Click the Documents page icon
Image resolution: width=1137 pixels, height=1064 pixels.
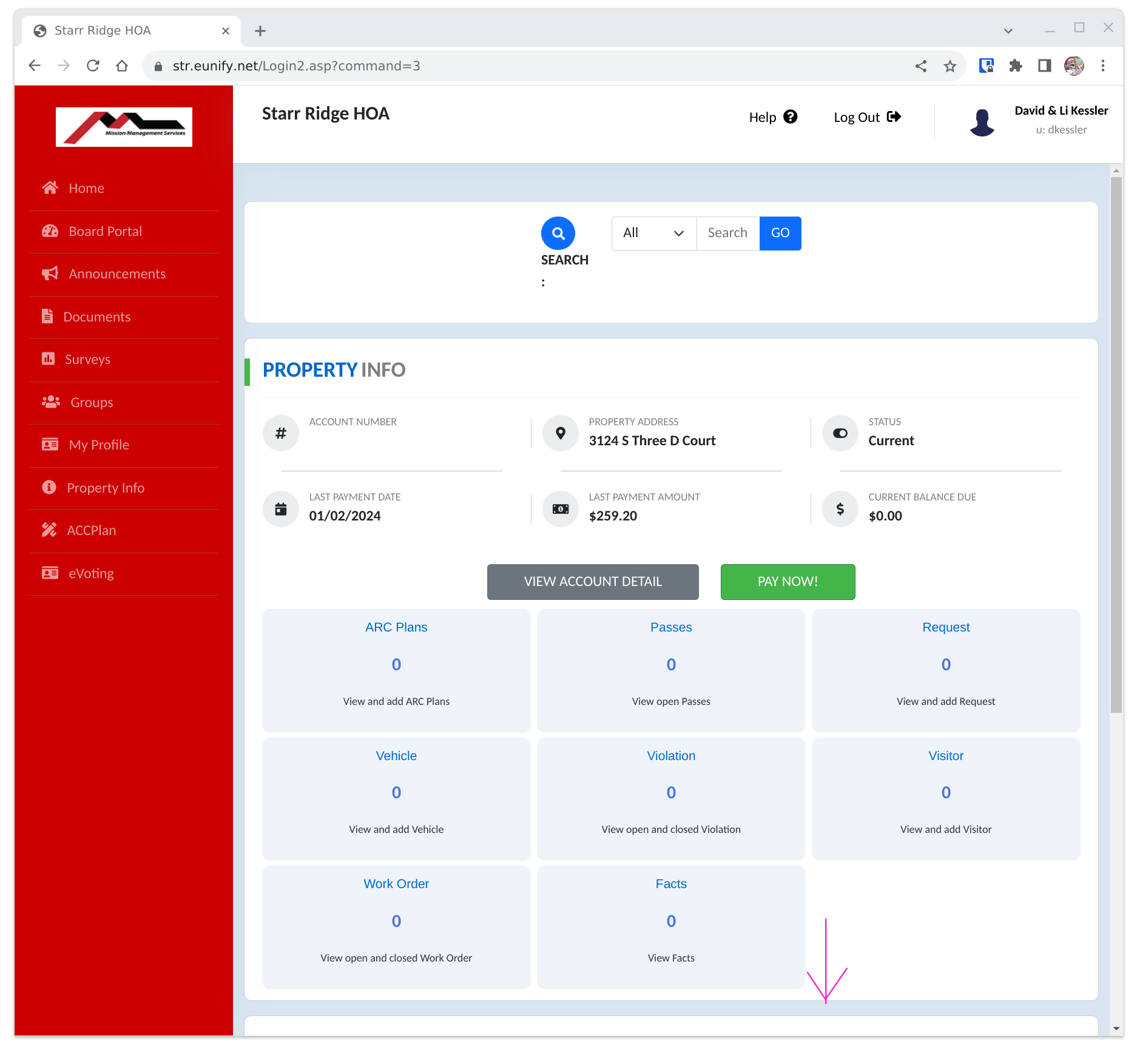click(x=49, y=316)
